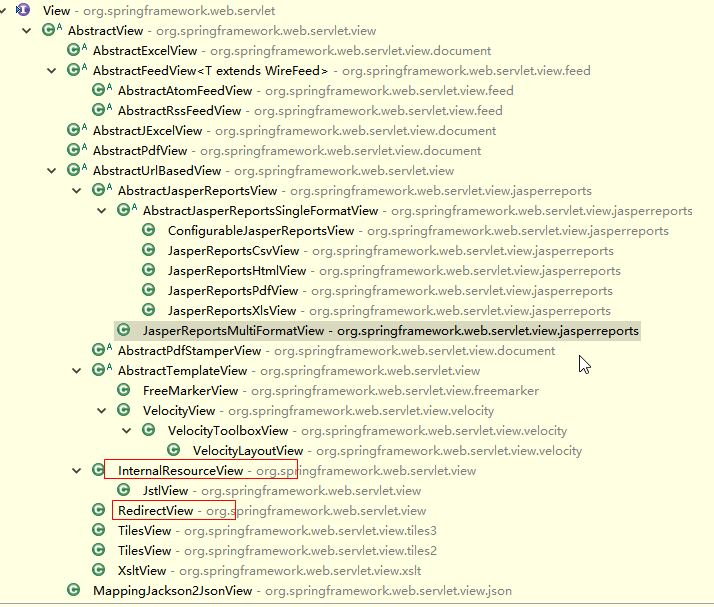
Task: Click the JasperReportsPdfView class icon
Action: click(x=149, y=290)
